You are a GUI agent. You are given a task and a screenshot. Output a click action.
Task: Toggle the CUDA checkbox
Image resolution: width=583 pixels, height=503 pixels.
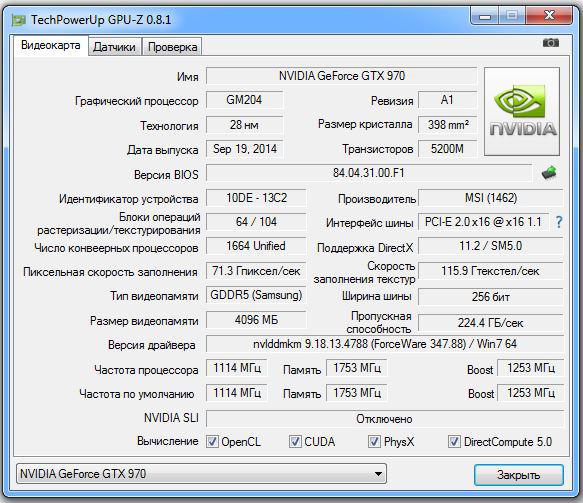pyautogui.click(x=295, y=441)
